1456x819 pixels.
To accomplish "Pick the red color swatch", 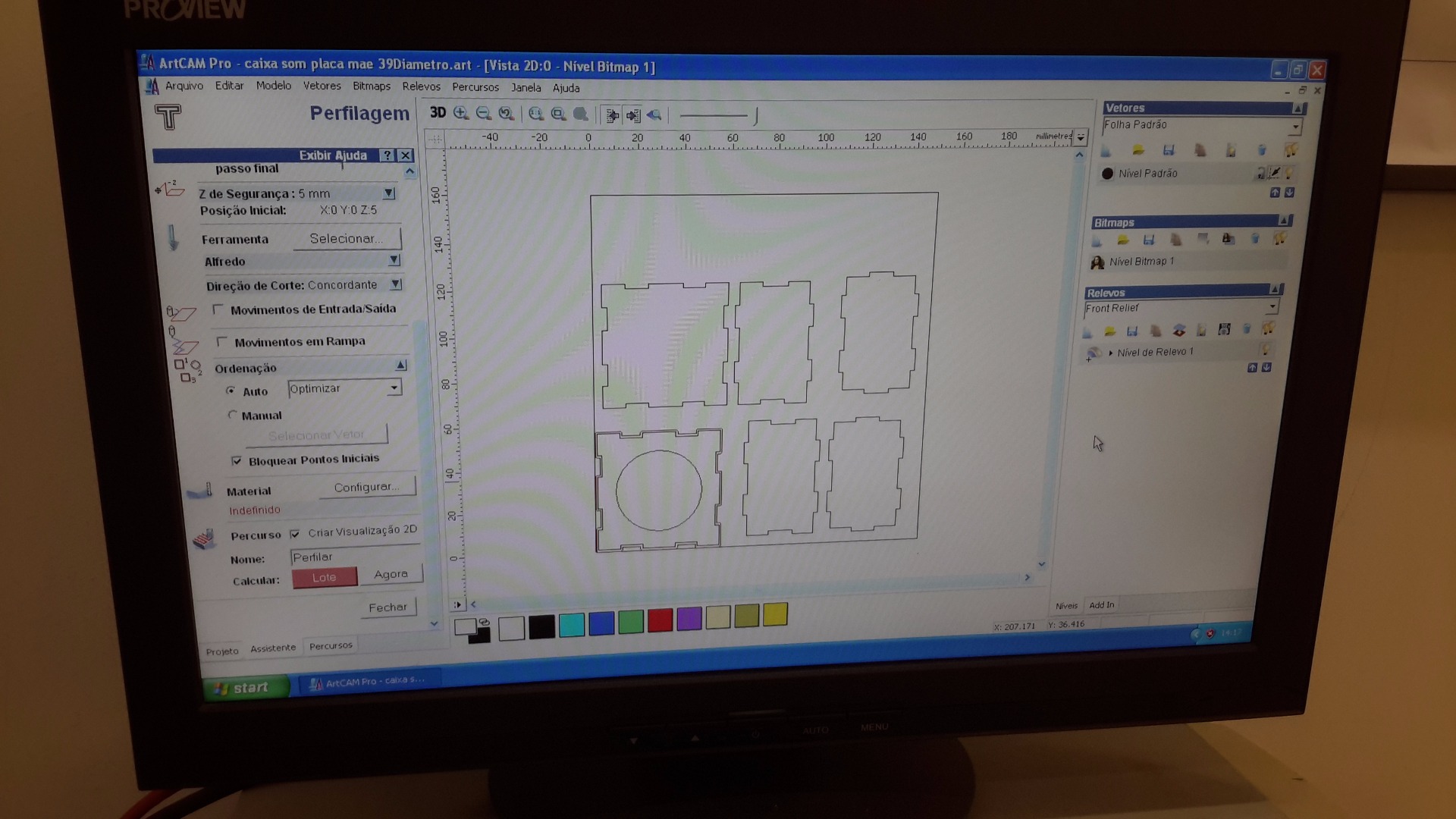I will point(660,620).
